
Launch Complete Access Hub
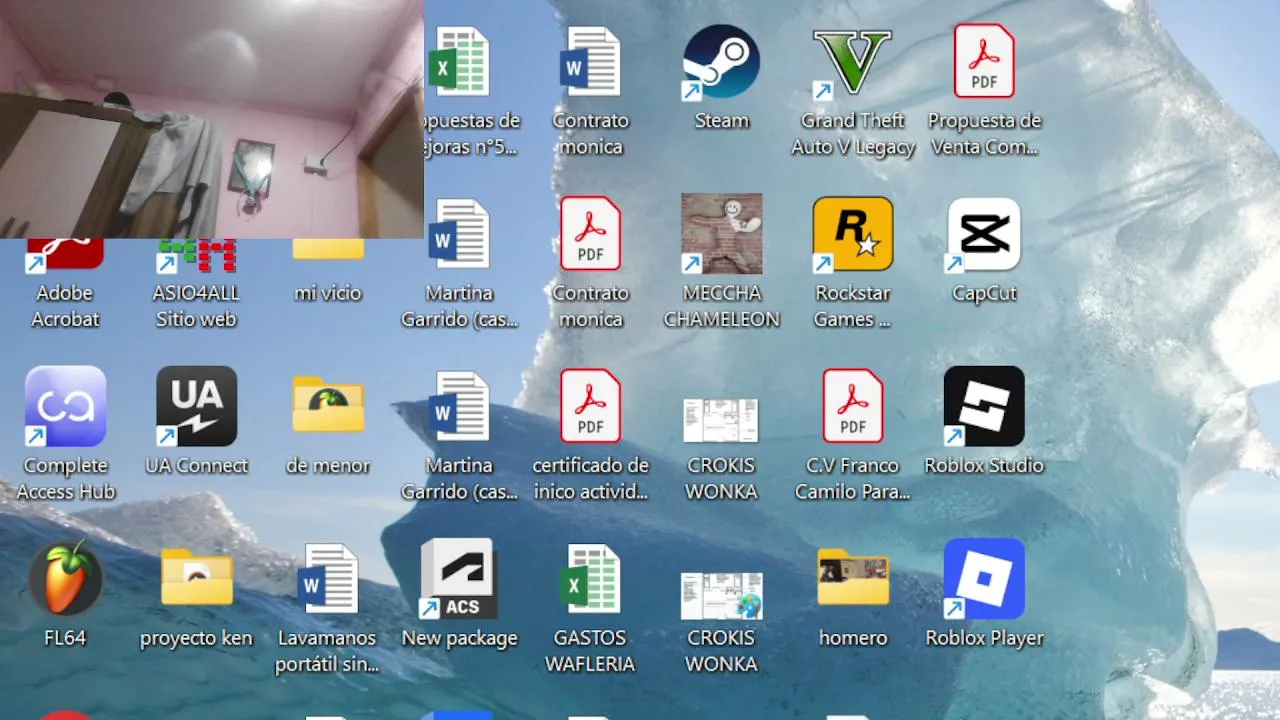(65, 406)
